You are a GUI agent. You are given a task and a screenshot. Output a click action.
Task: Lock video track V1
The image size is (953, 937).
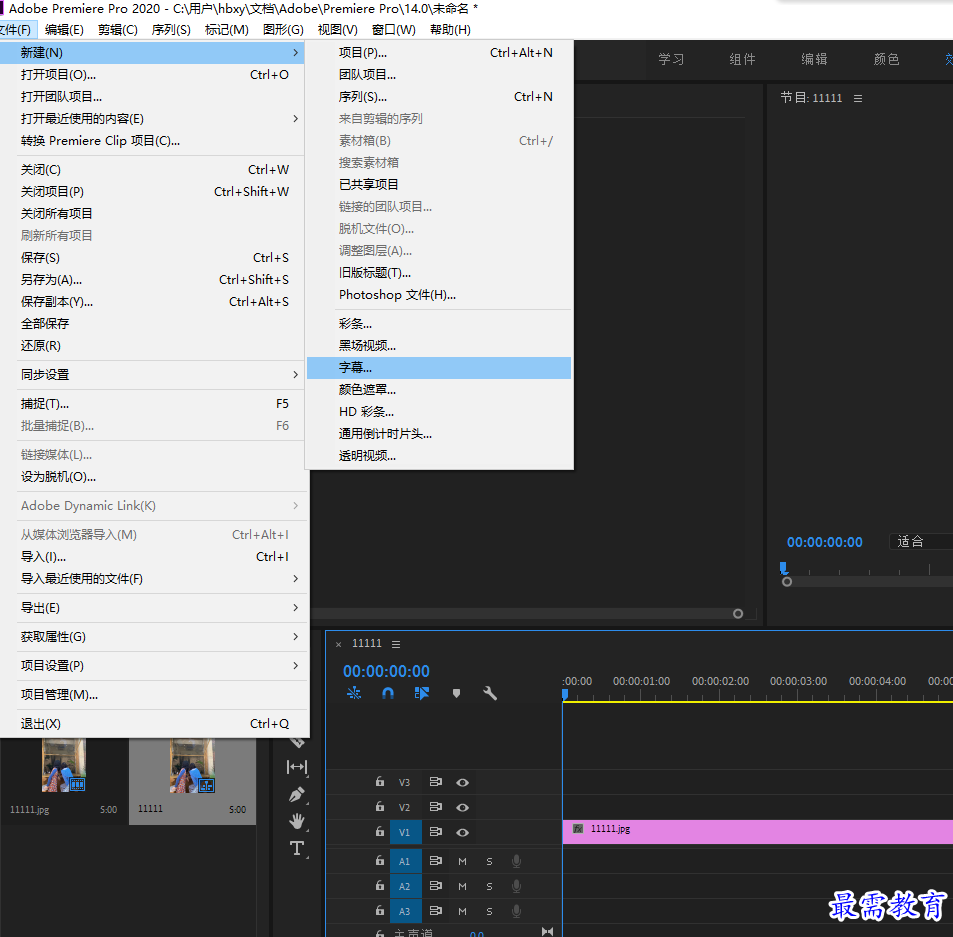380,831
